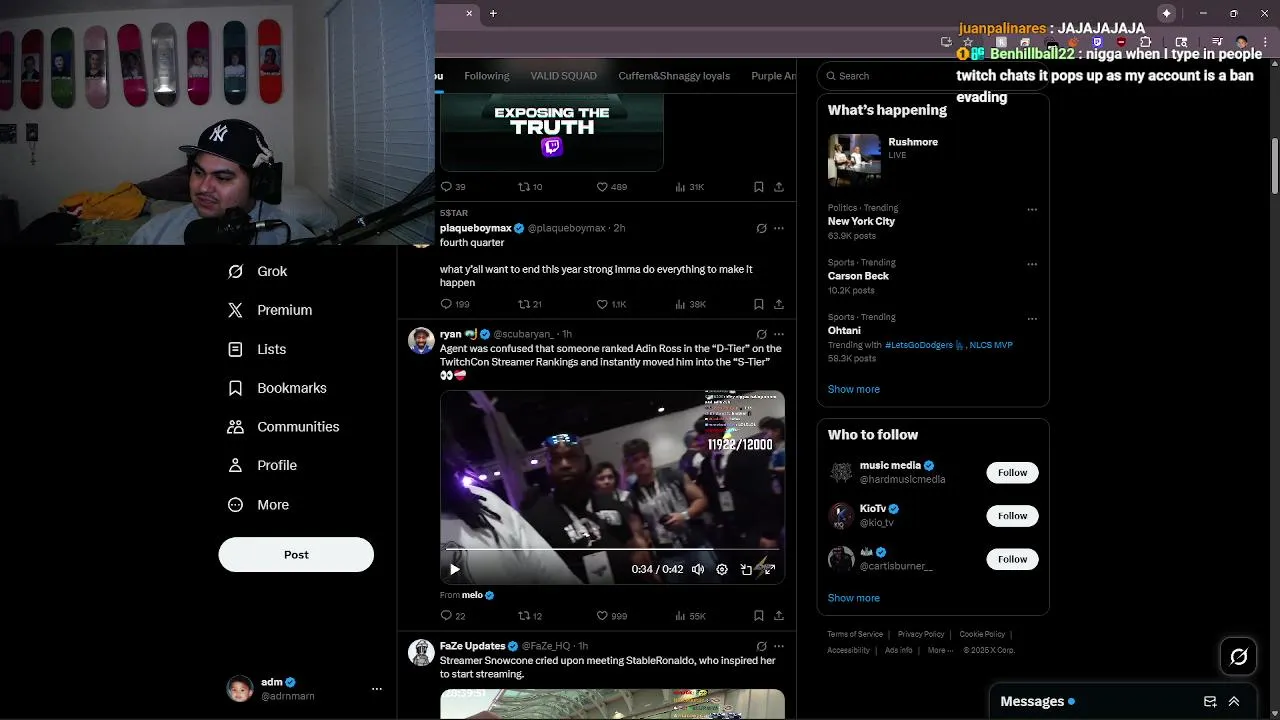Repost plaqueboymax fourth quarter post
Screen dimensions: 1280x720
pyautogui.click(x=530, y=304)
